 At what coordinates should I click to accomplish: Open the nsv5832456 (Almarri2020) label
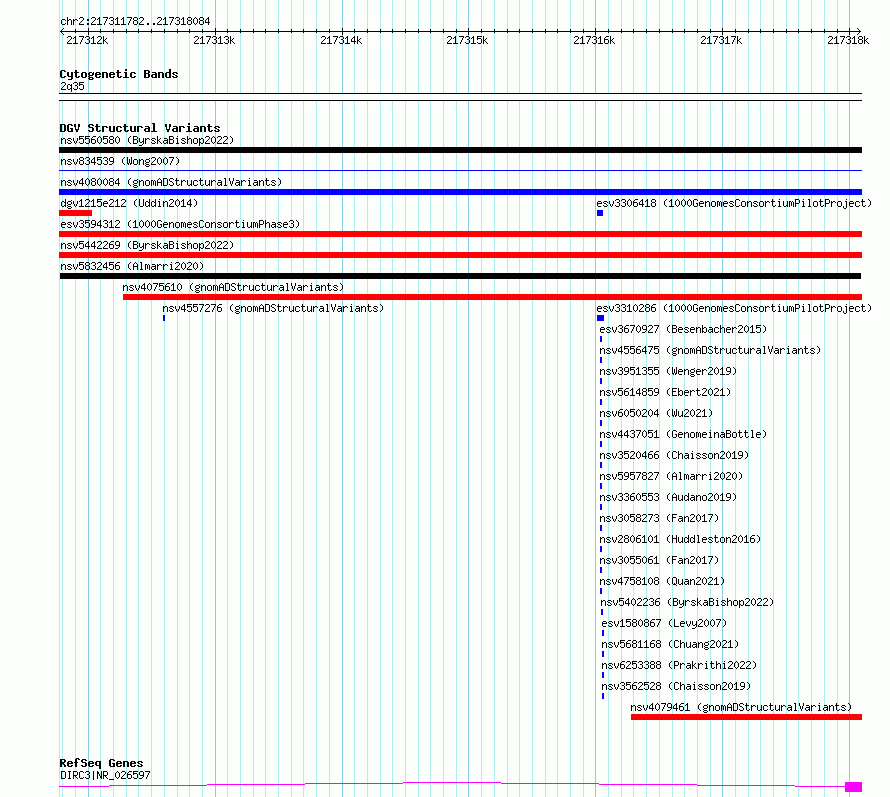[x=132, y=266]
